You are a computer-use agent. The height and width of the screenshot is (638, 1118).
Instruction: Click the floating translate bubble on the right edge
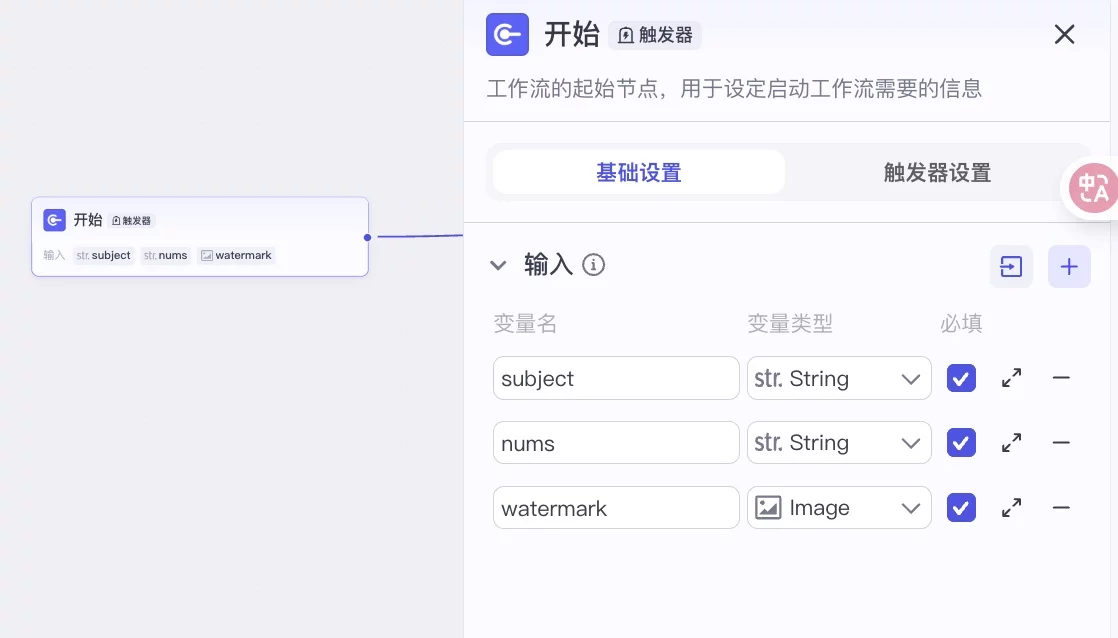coord(1093,188)
